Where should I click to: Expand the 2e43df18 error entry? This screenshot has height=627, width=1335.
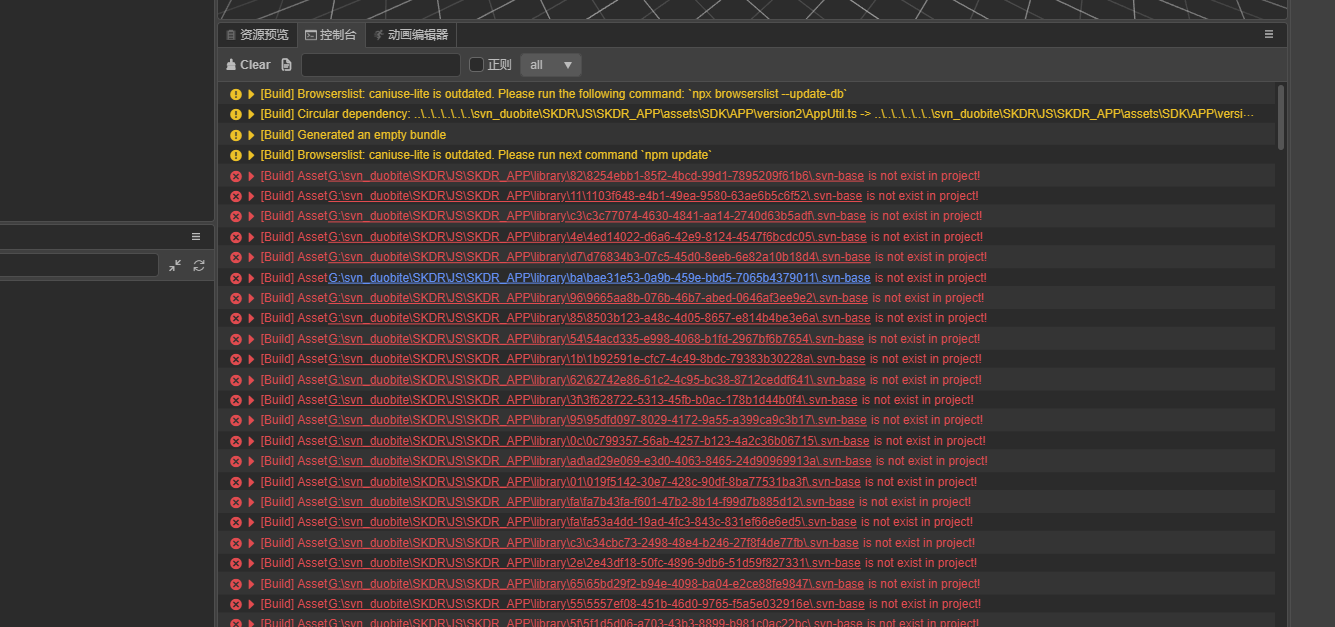252,563
